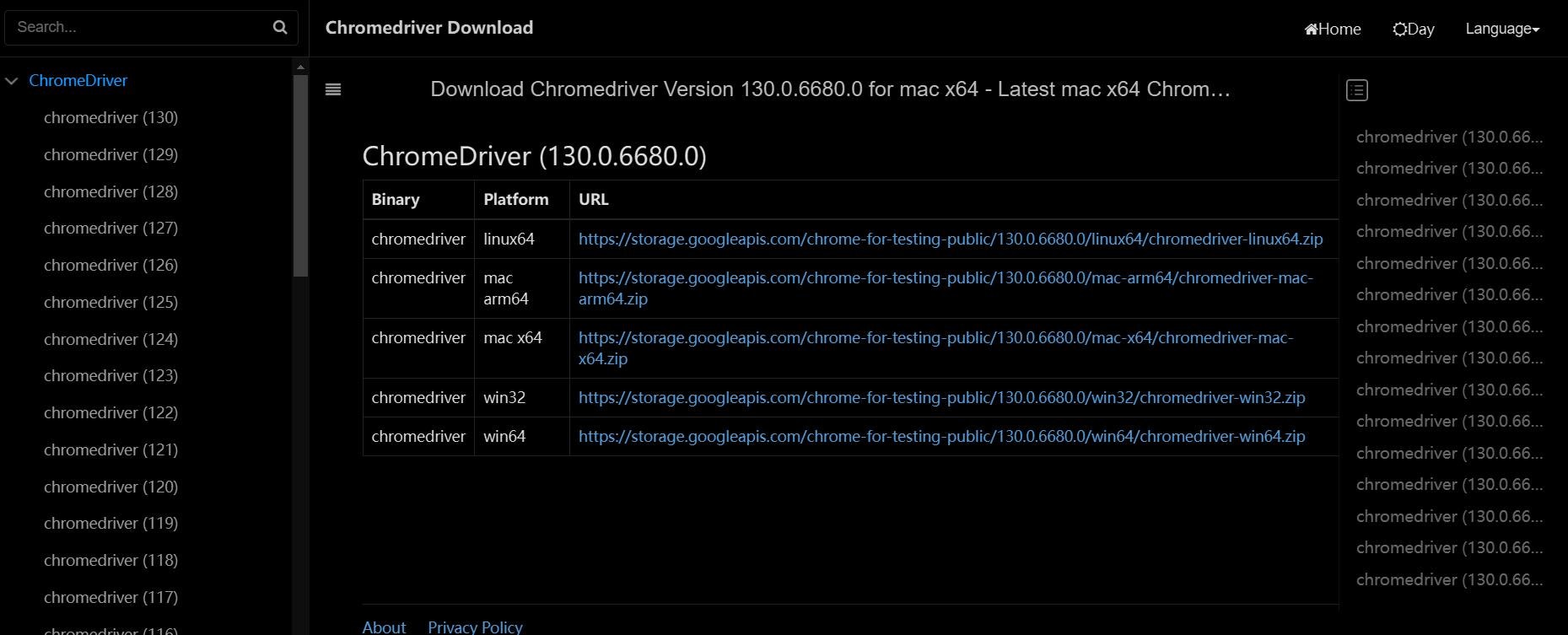Select chromedriver (117) in sidebar
Screen dimensions: 1568x635
pyautogui.click(x=110, y=597)
